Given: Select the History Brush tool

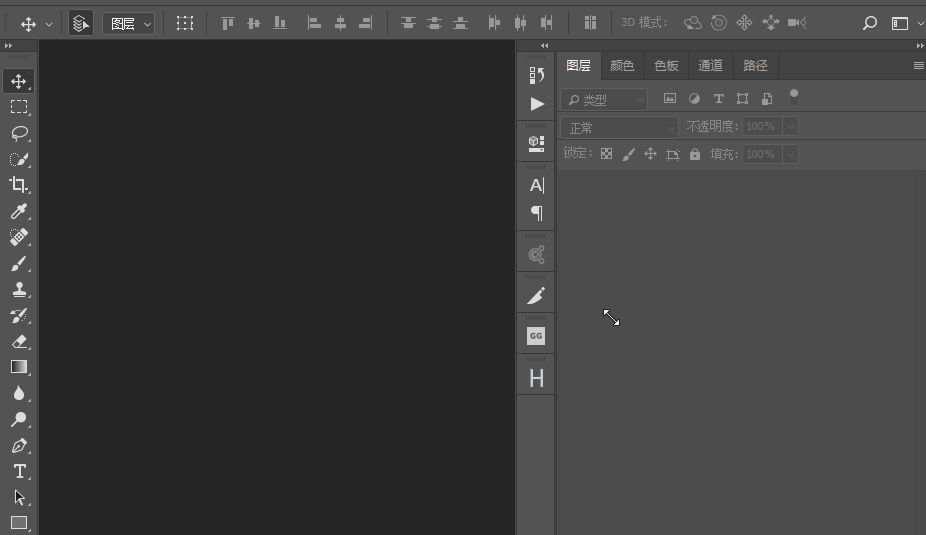Looking at the screenshot, I should pos(18,315).
